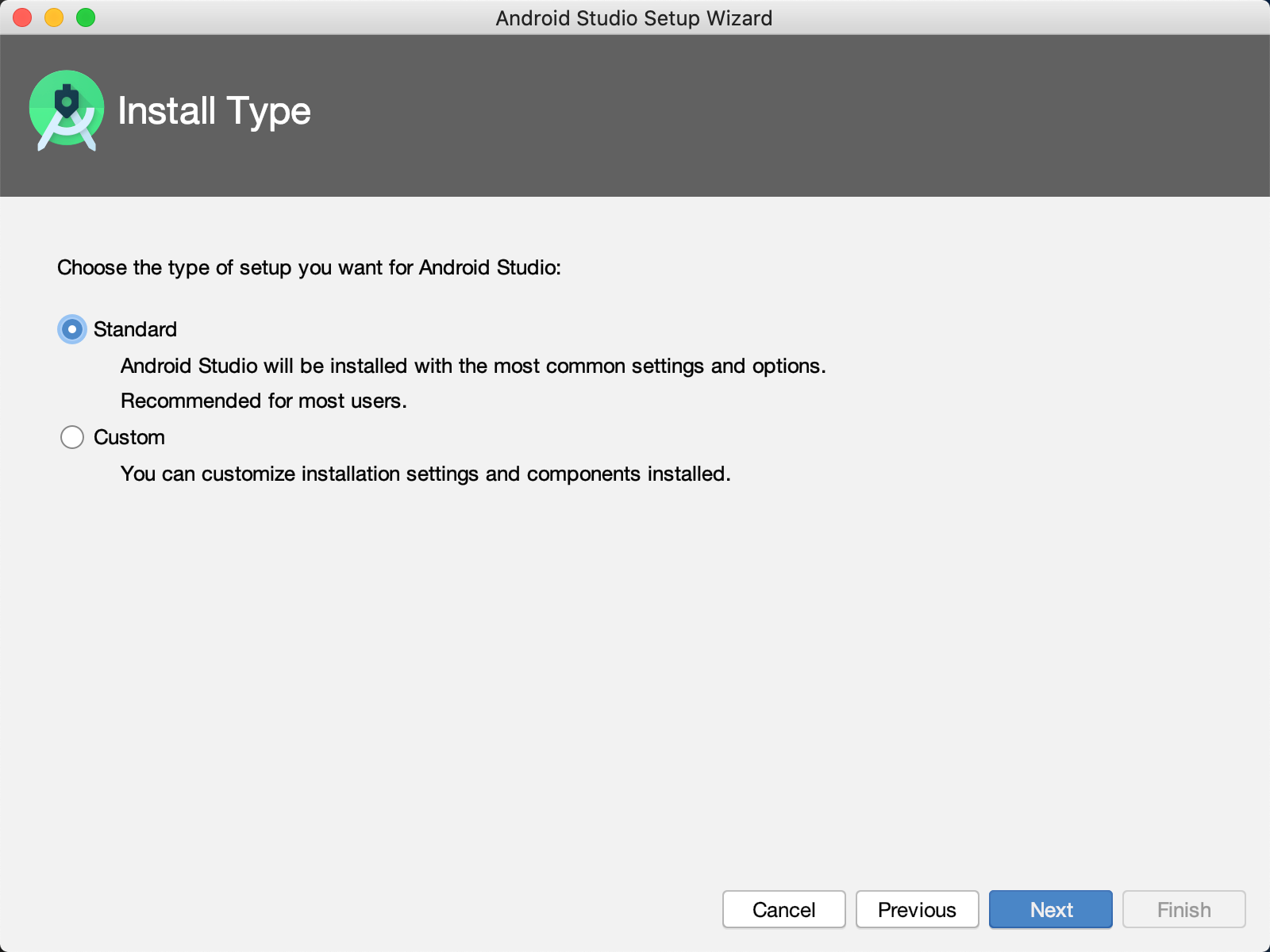Cancel the setup wizard
The image size is (1270, 952).
(783, 909)
